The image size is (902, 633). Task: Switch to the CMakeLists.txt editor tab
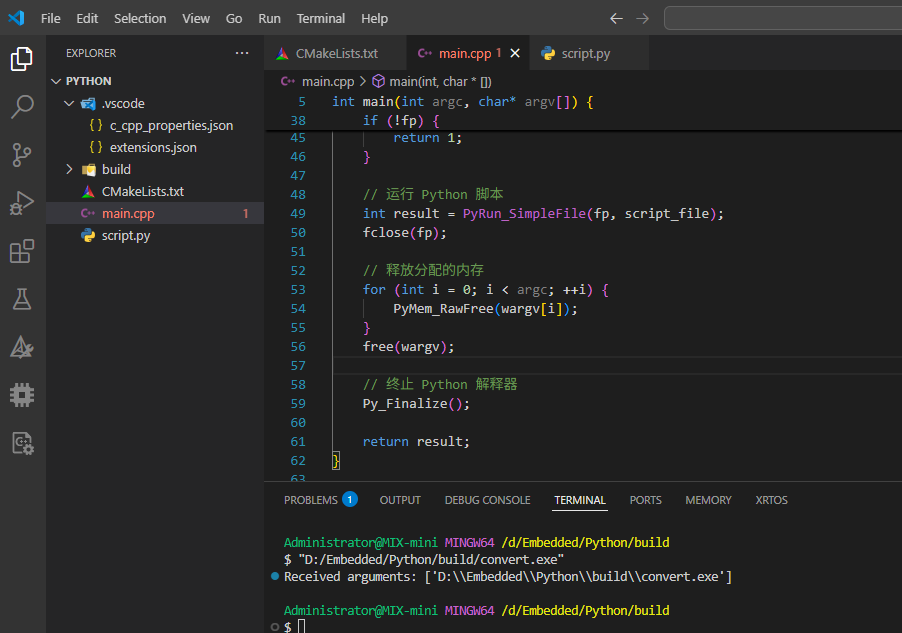[337, 54]
